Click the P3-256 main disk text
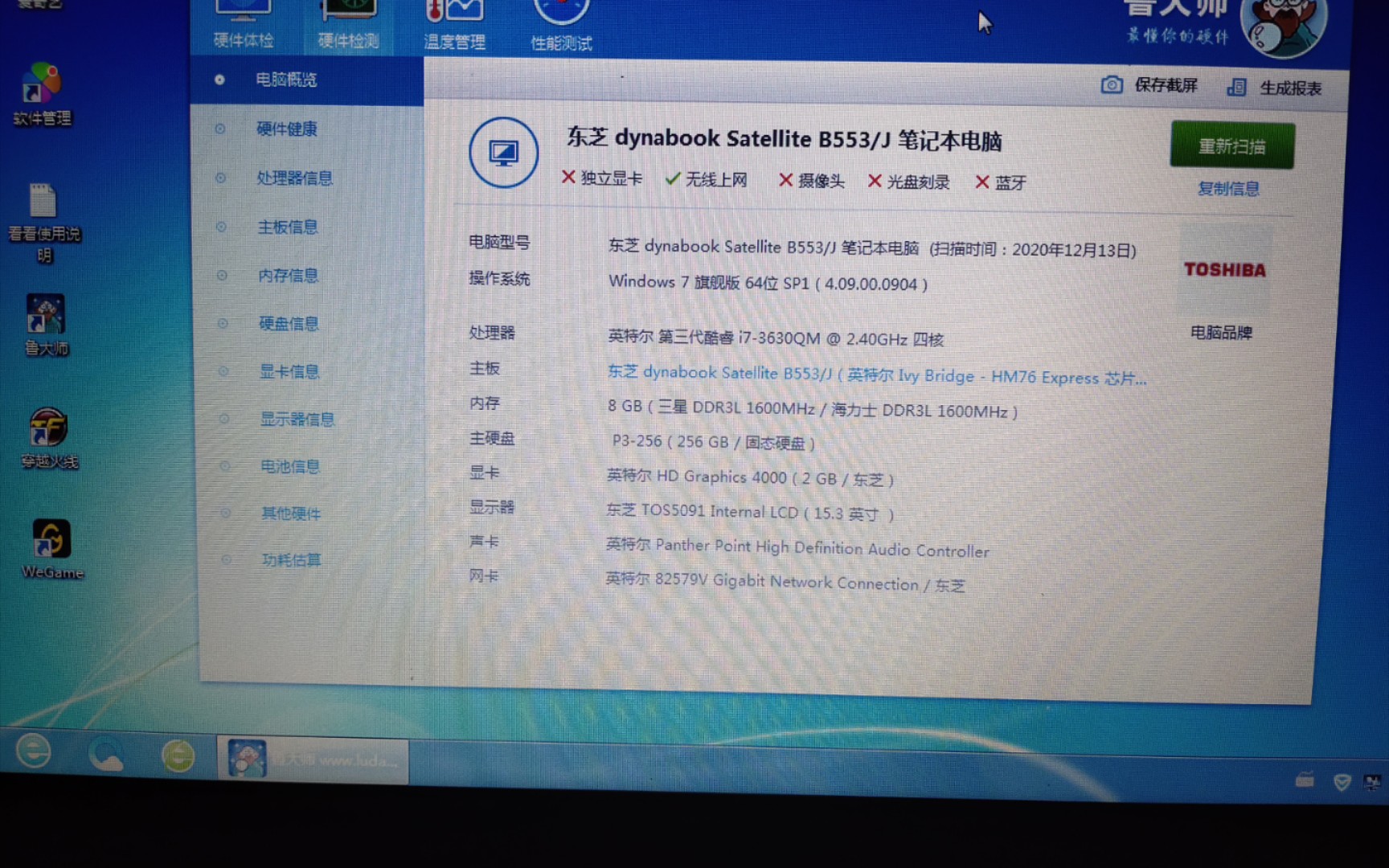This screenshot has width=1389, height=868. click(714, 442)
